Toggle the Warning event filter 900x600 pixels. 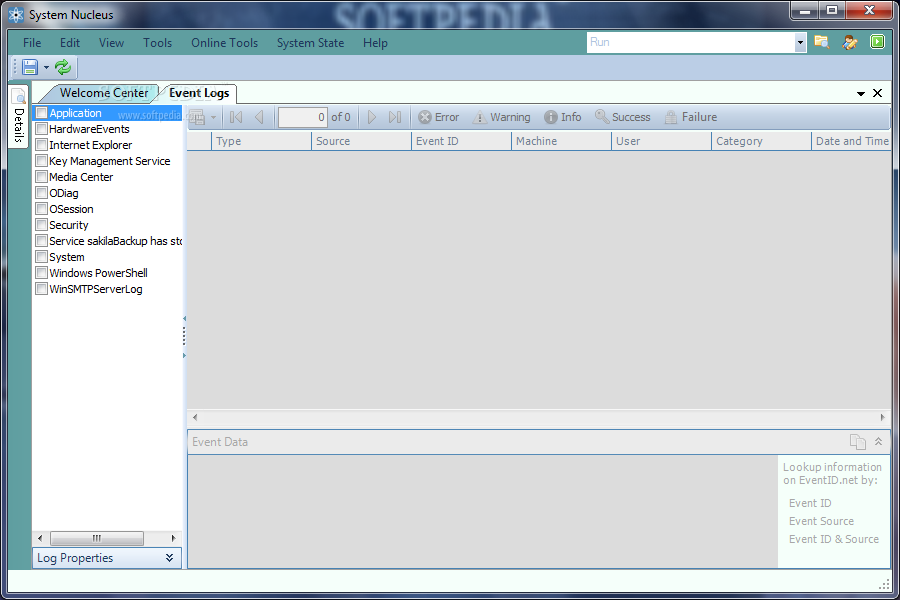(x=501, y=117)
